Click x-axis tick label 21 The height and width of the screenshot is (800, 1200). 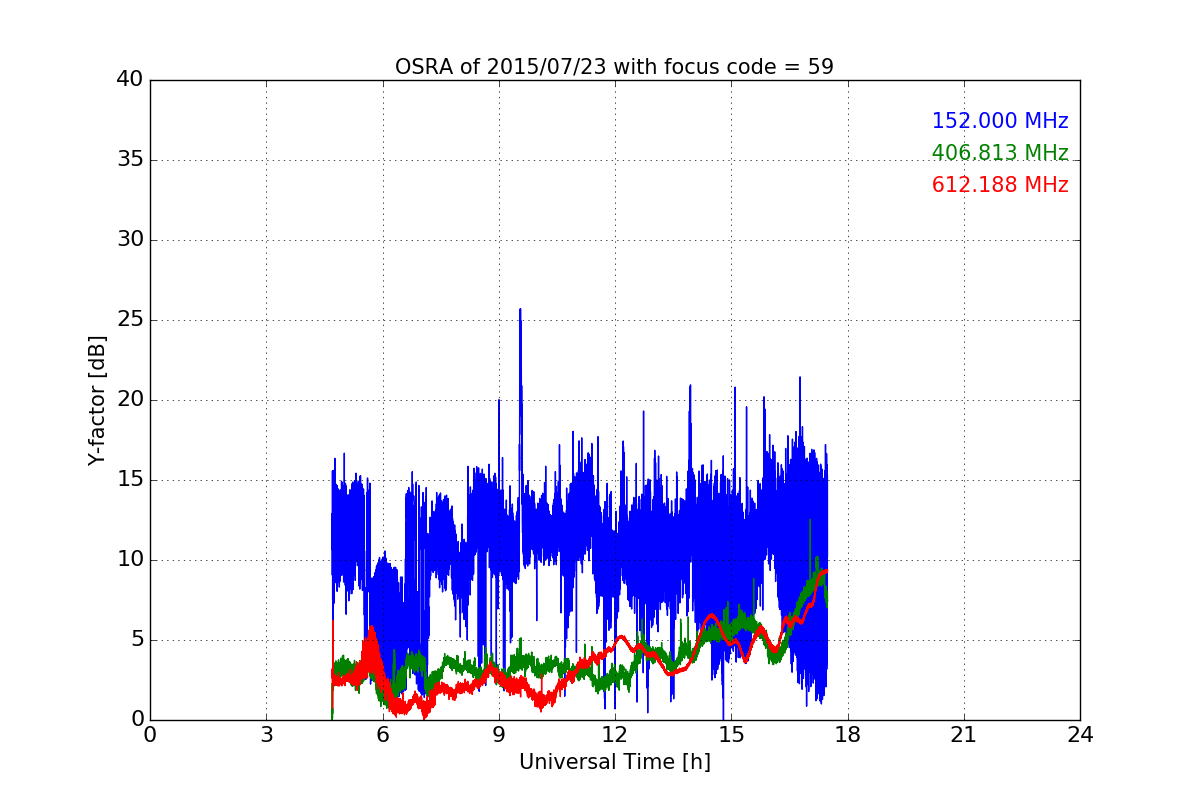pyautogui.click(x=964, y=735)
